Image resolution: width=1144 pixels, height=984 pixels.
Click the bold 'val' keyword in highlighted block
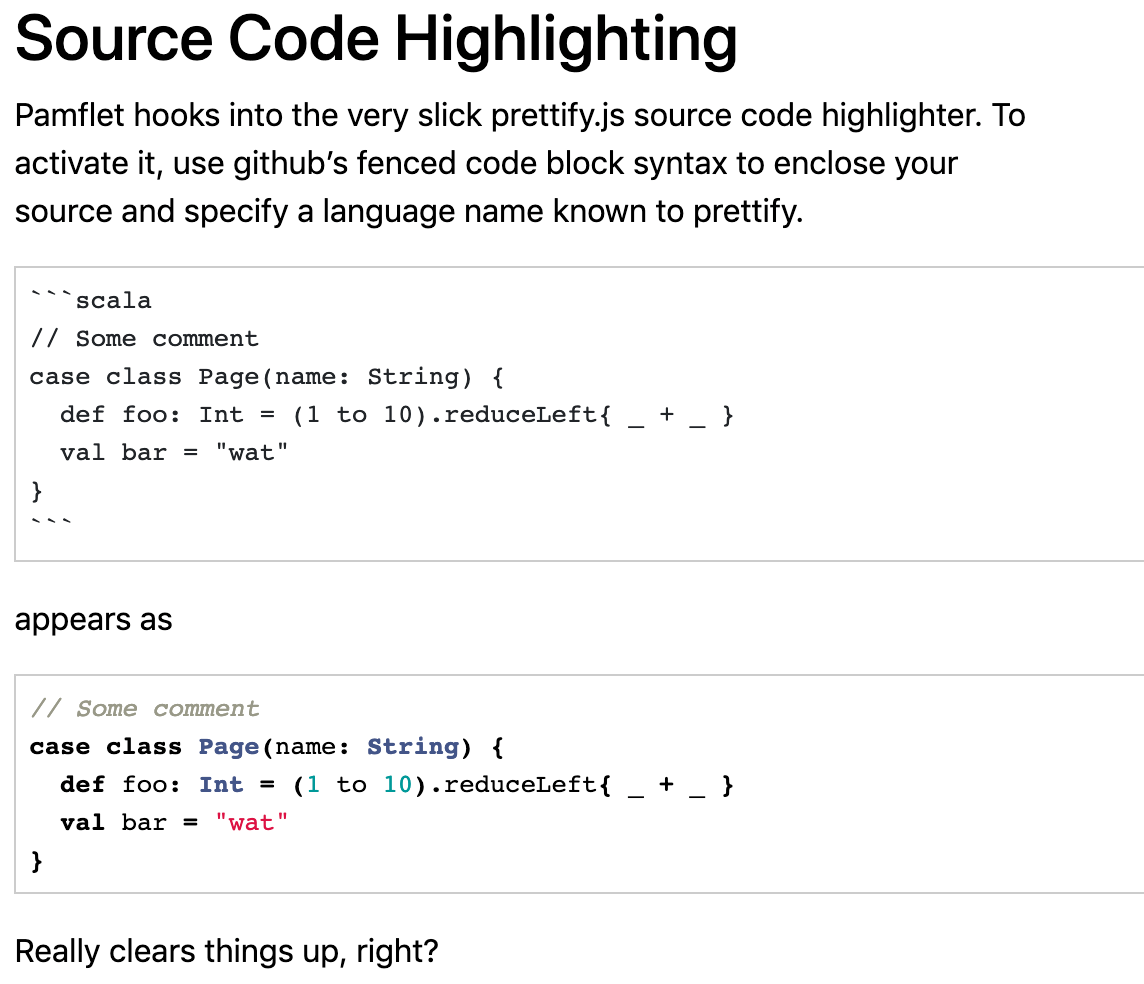[82, 822]
